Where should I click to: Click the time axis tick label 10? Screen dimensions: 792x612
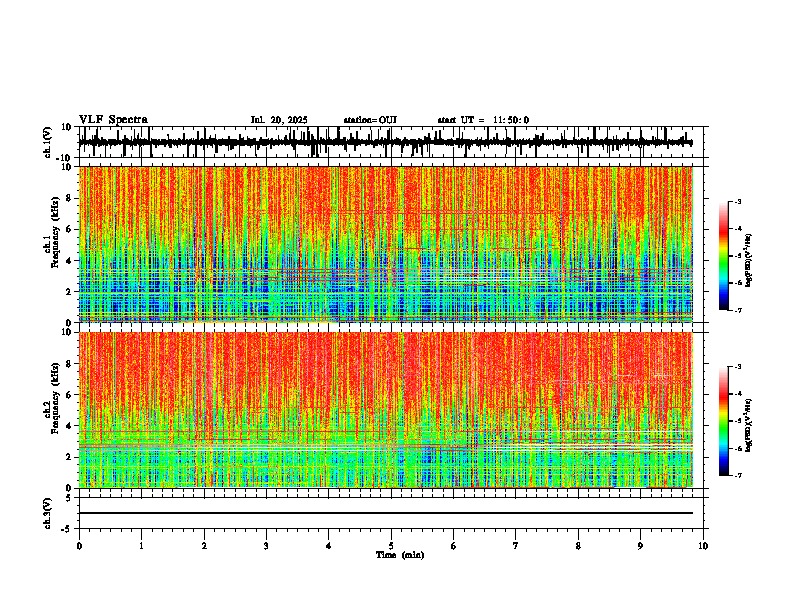[703, 546]
